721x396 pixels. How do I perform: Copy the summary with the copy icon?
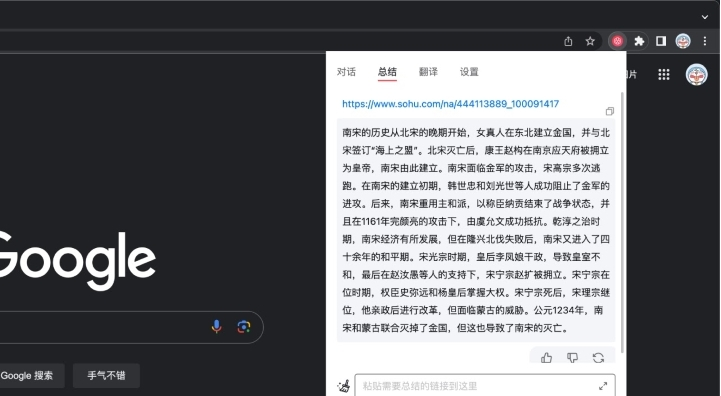click(x=610, y=111)
